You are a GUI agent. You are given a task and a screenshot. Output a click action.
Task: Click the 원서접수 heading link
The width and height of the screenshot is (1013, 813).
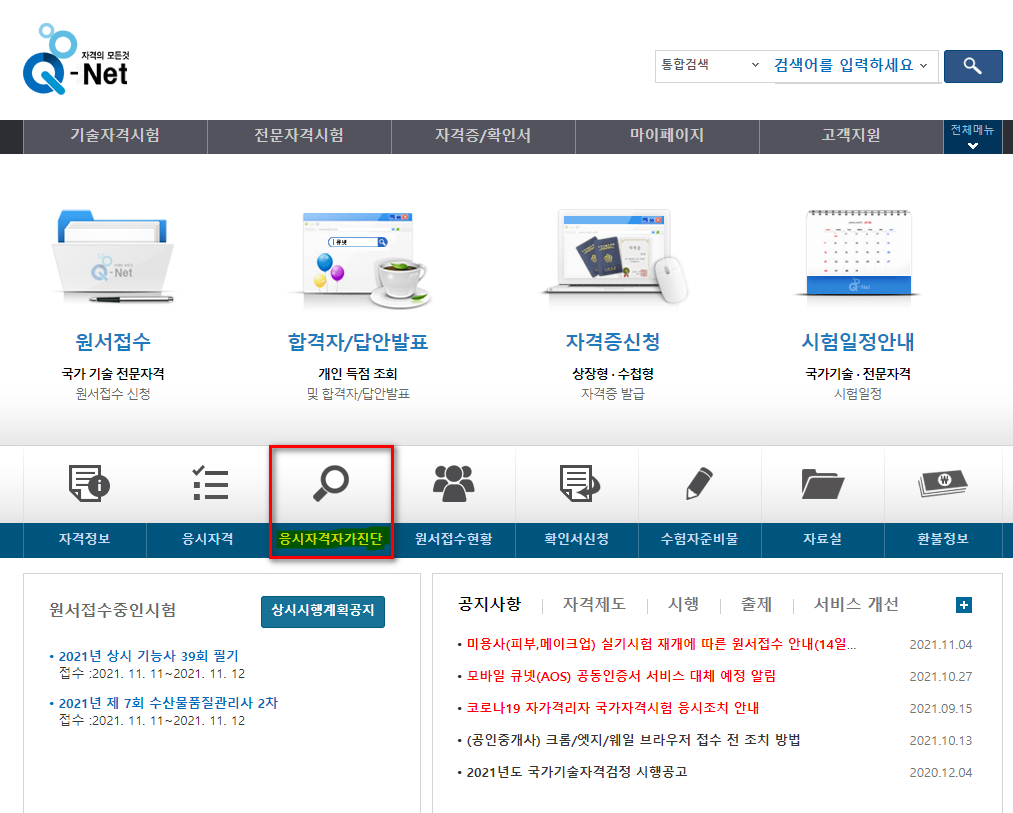click(112, 342)
